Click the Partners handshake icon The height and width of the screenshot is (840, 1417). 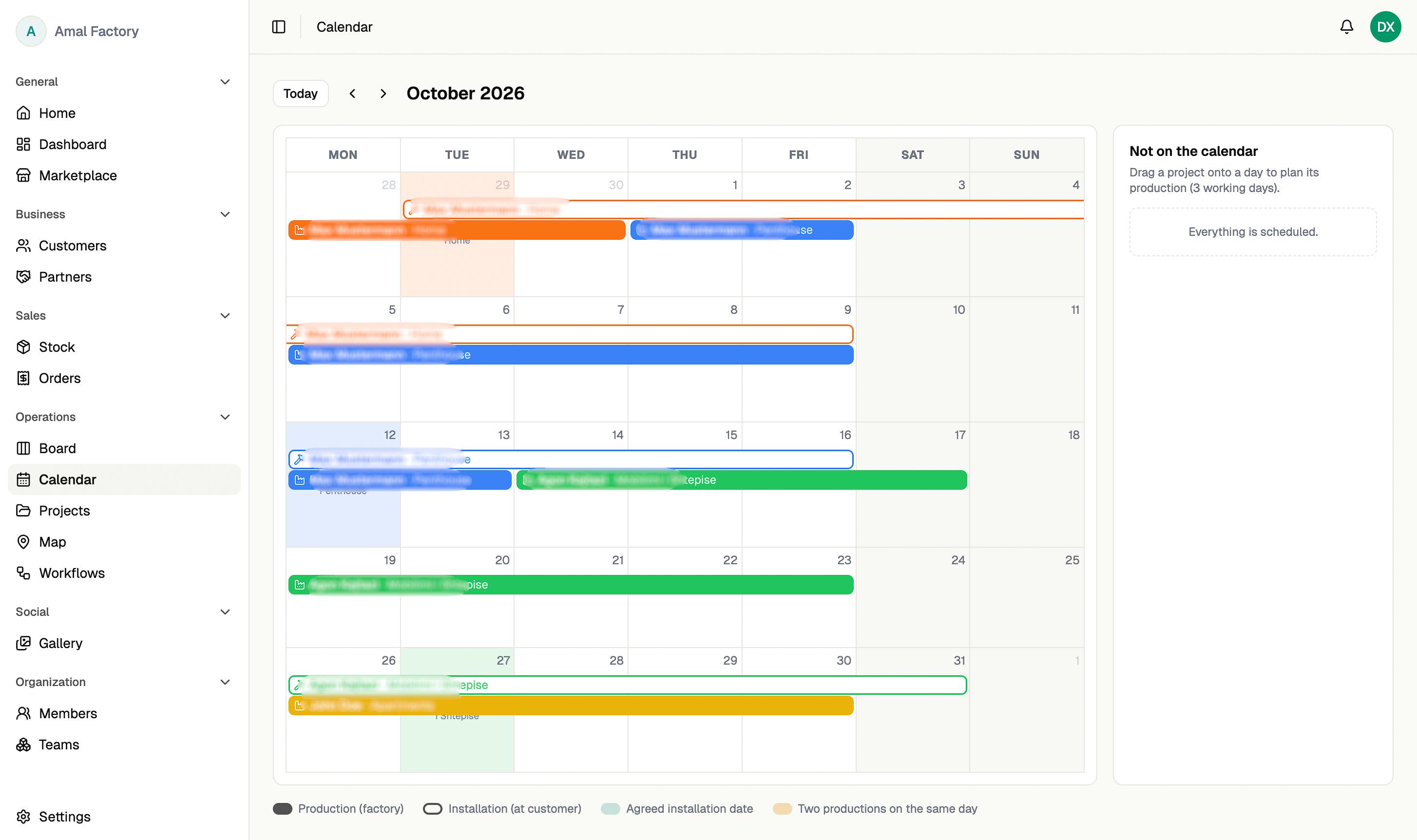tap(23, 277)
